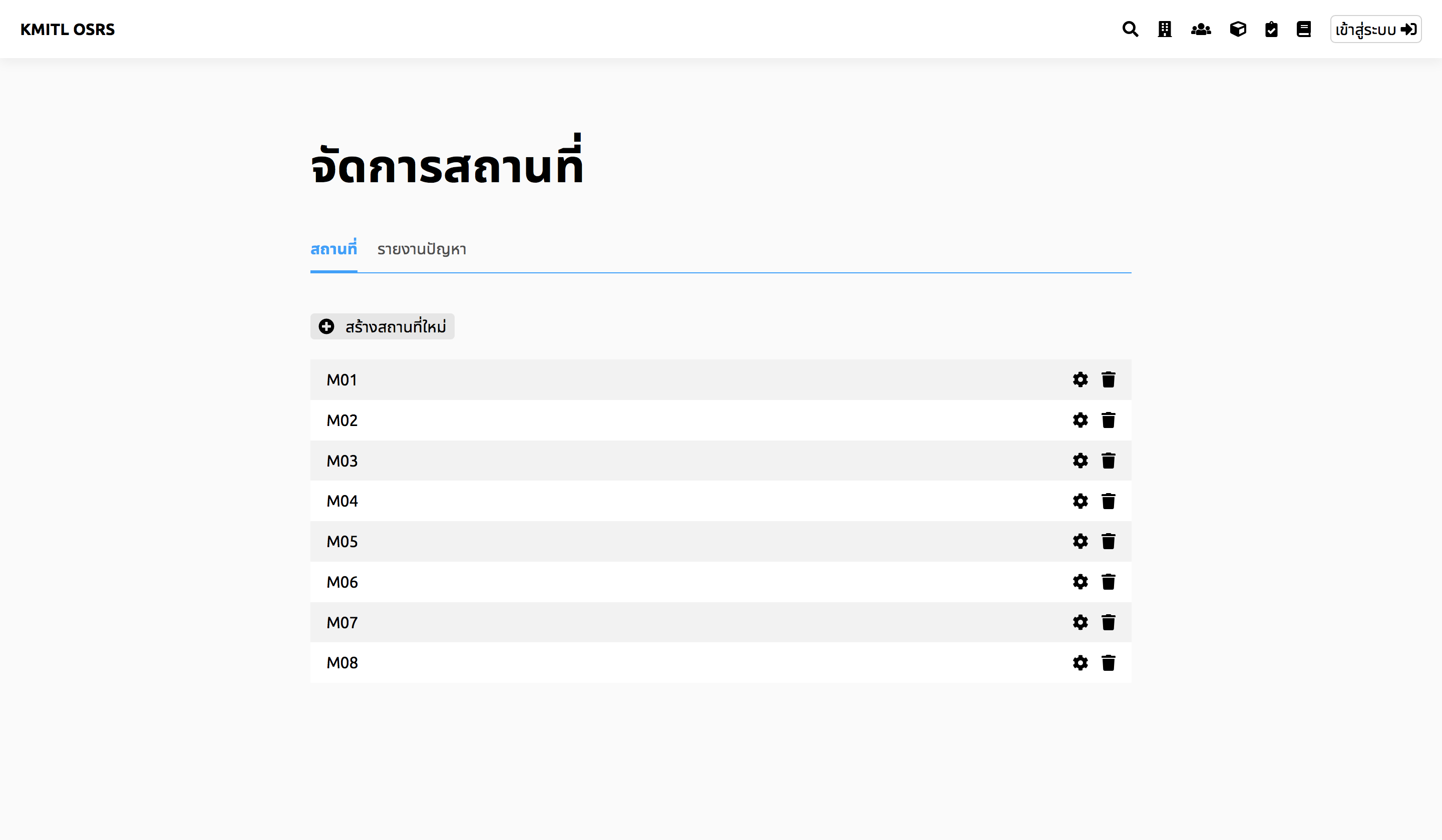Click trash icon for M04
Viewport: 1442px width, 840px height.
1108,501
